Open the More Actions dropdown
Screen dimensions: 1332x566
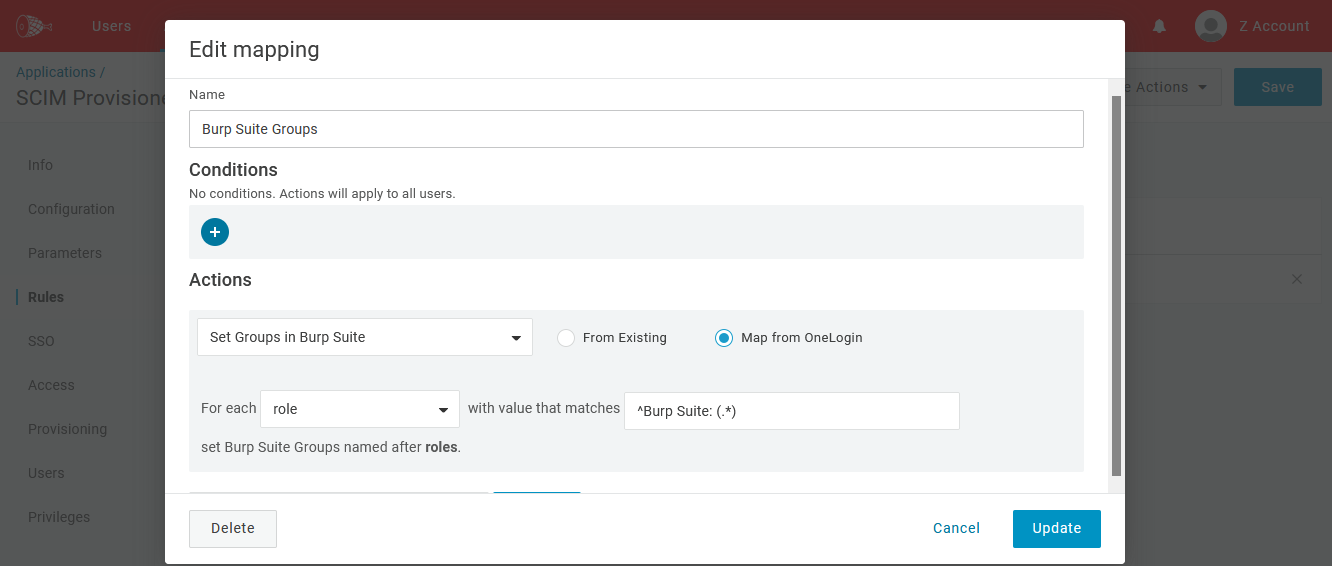(1170, 87)
